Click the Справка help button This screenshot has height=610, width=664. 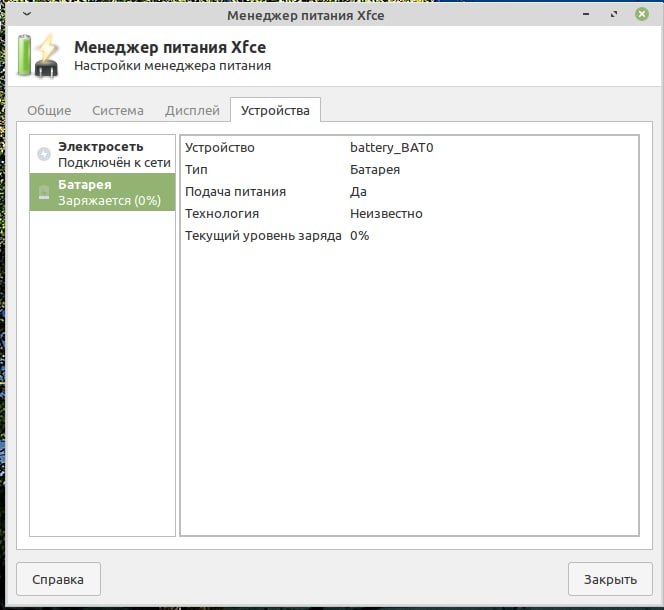pos(58,579)
